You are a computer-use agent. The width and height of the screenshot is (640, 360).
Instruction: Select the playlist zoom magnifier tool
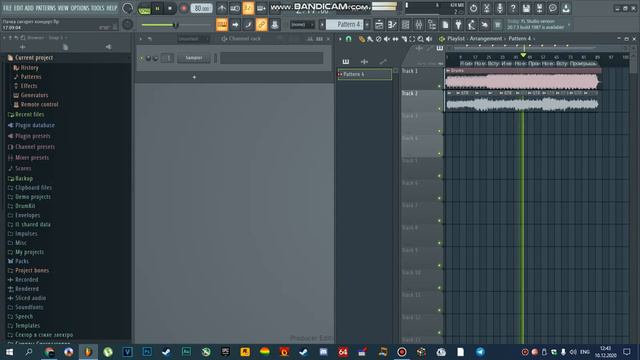pyautogui.click(x=420, y=39)
